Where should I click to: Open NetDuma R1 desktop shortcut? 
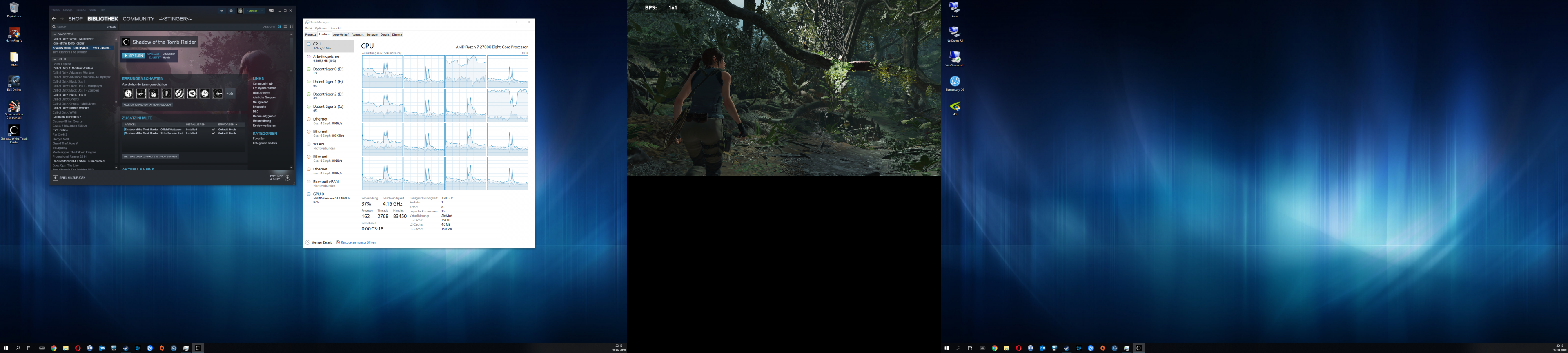click(954, 34)
